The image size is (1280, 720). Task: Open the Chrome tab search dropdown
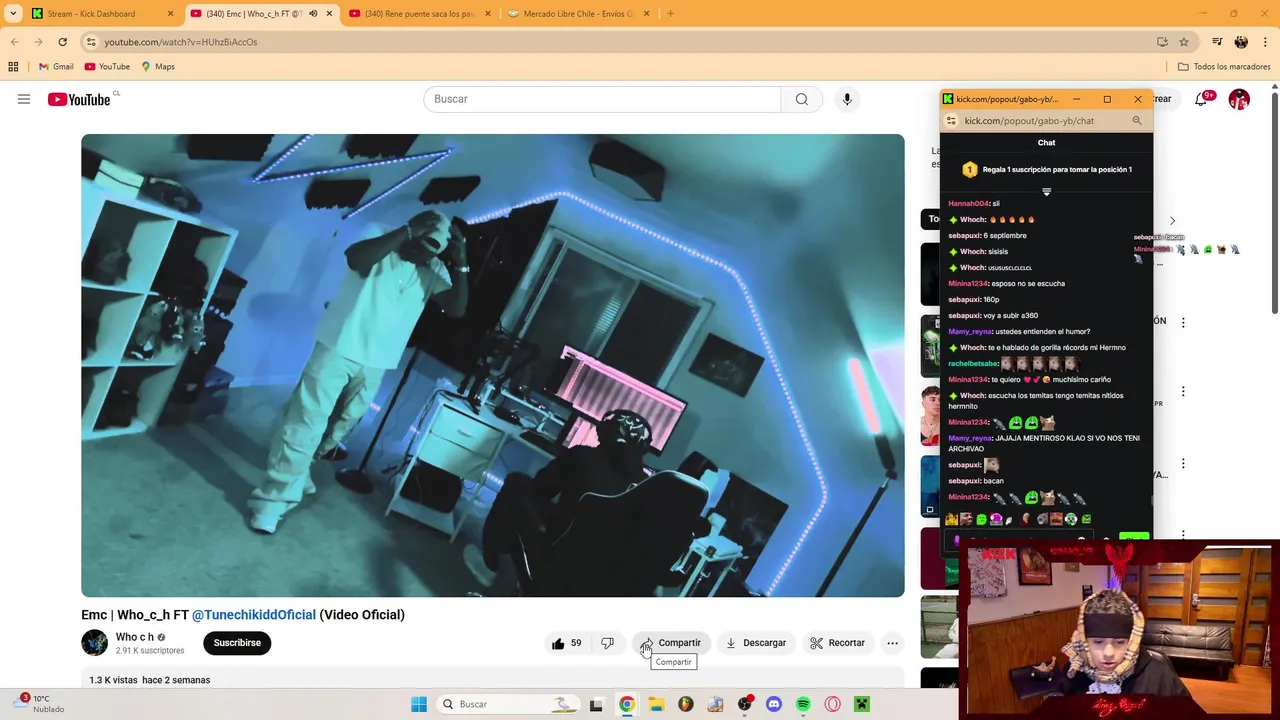[13, 14]
